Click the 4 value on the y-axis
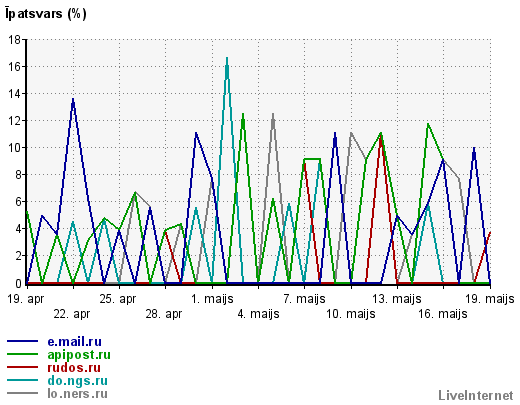Screen dimensions: 520x405 click(x=18, y=229)
